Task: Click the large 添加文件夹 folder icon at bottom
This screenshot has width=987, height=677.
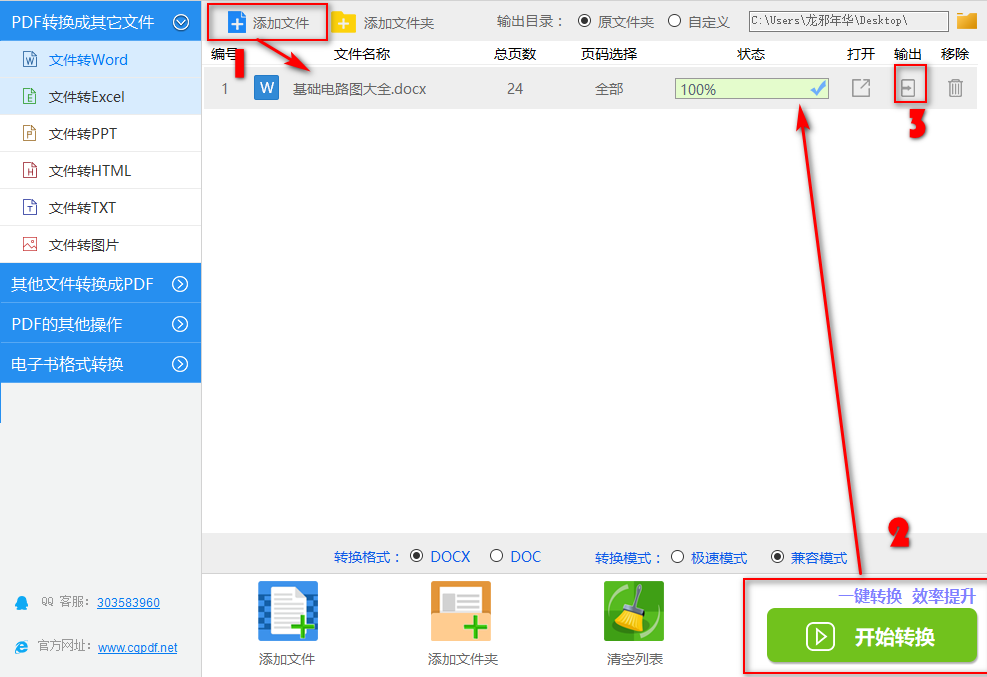Action: pyautogui.click(x=461, y=611)
